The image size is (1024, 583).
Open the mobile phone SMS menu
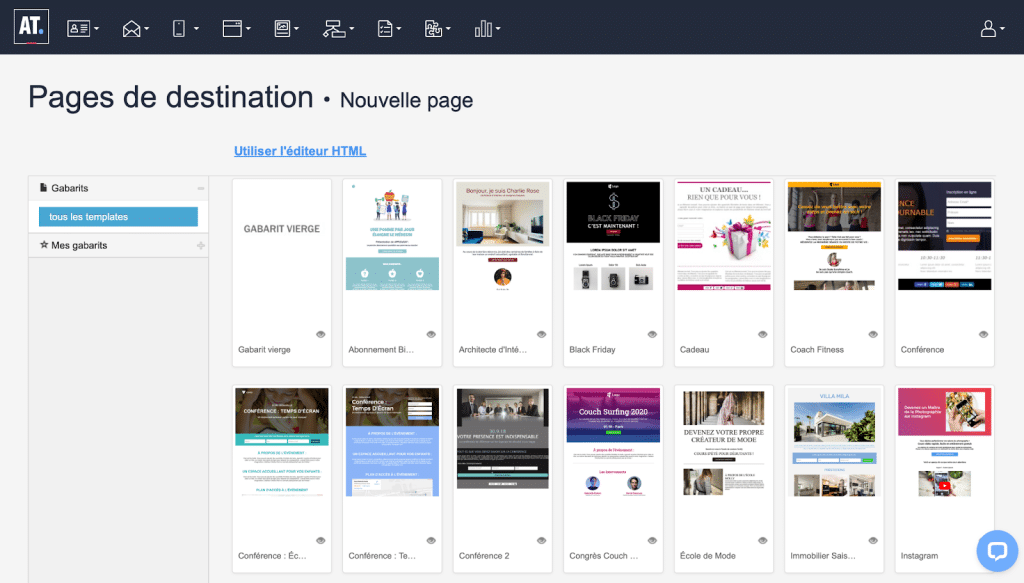click(x=184, y=29)
